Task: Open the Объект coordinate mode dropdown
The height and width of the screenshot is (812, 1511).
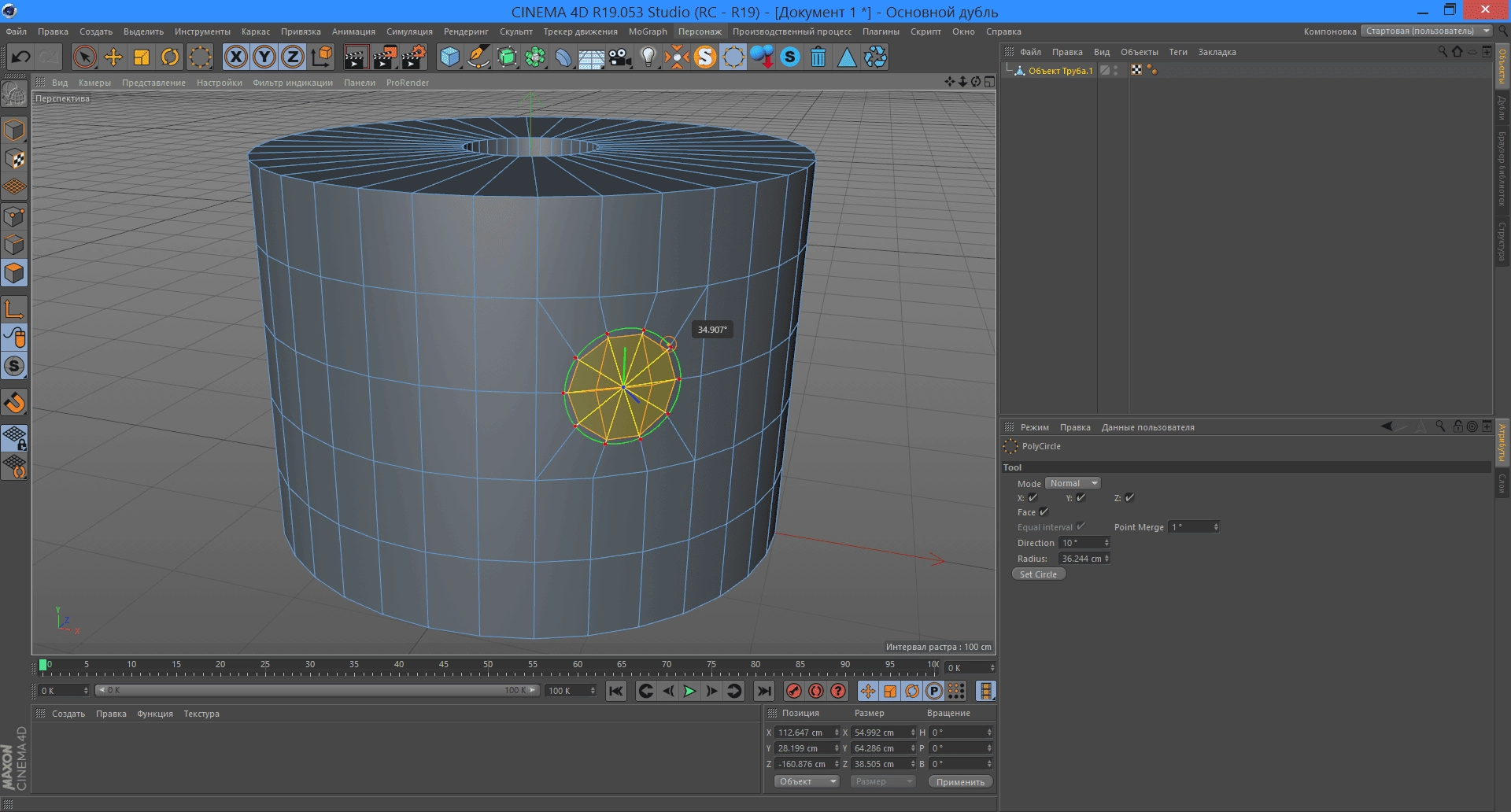Action: pos(807,781)
